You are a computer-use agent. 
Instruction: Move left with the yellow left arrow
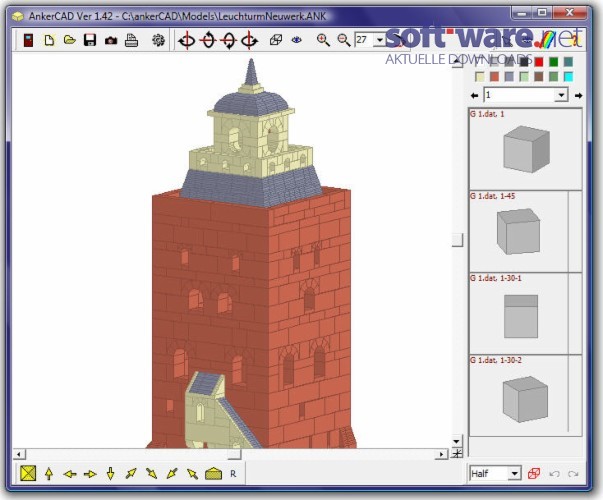pos(70,474)
